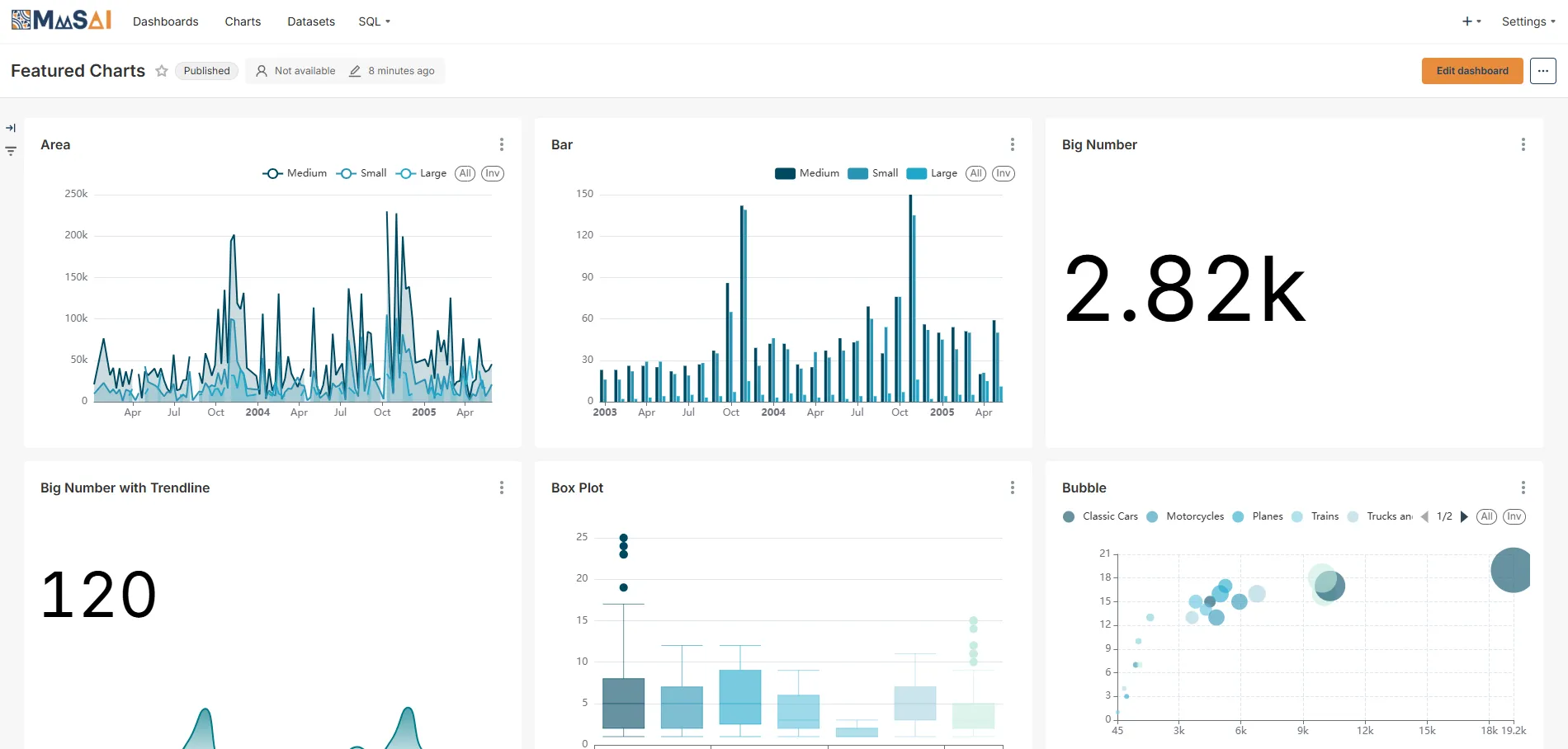The width and height of the screenshot is (1568, 749).
Task: Go to Dashboards page
Action: pos(166,21)
